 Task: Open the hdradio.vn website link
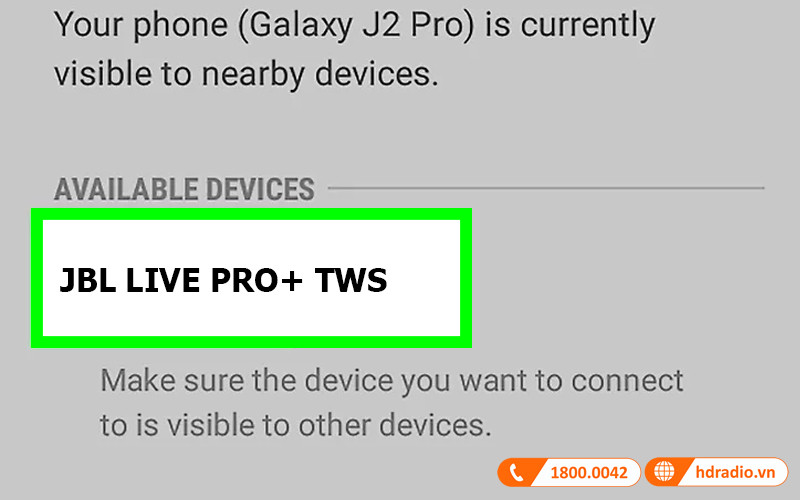[x=735, y=472]
